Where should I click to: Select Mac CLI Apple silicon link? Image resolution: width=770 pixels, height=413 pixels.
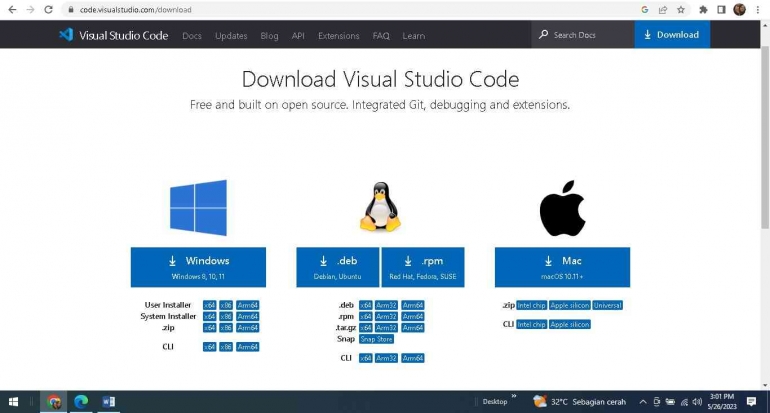coord(570,325)
